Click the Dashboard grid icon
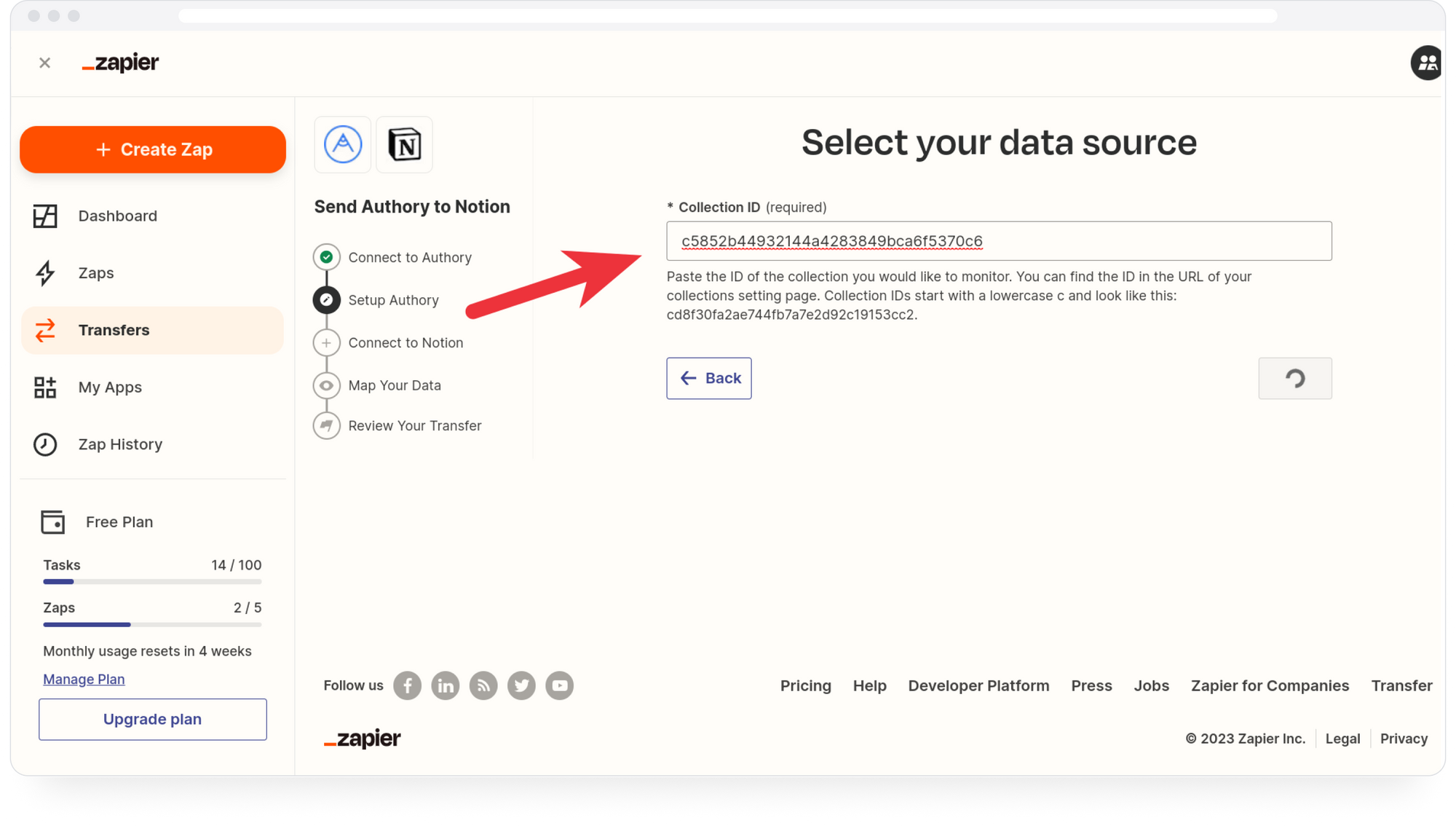Viewport: 1456px width, 826px height. tap(45, 216)
